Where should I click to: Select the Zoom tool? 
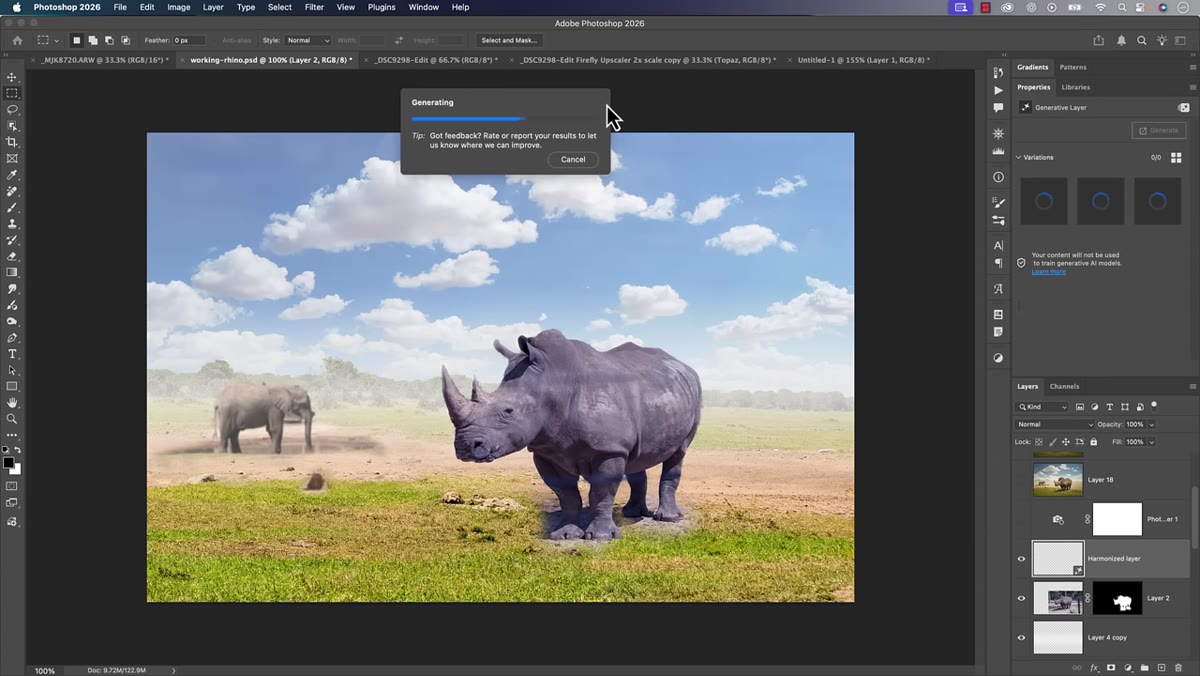pyautogui.click(x=12, y=419)
